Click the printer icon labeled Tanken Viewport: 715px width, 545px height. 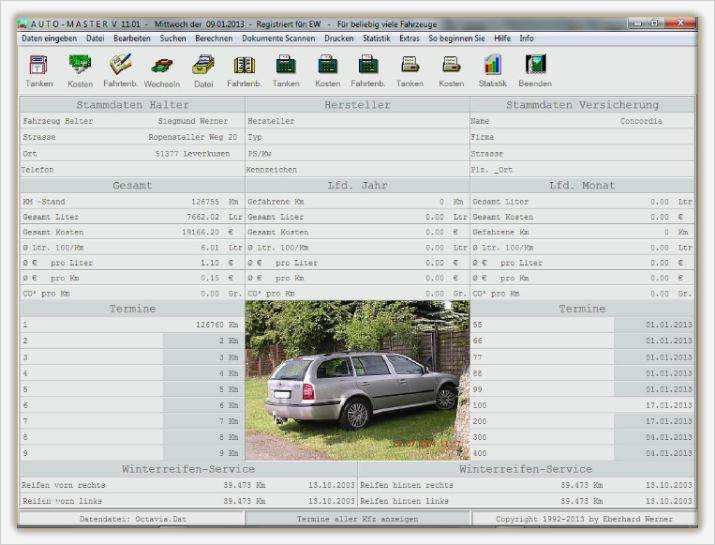410,66
